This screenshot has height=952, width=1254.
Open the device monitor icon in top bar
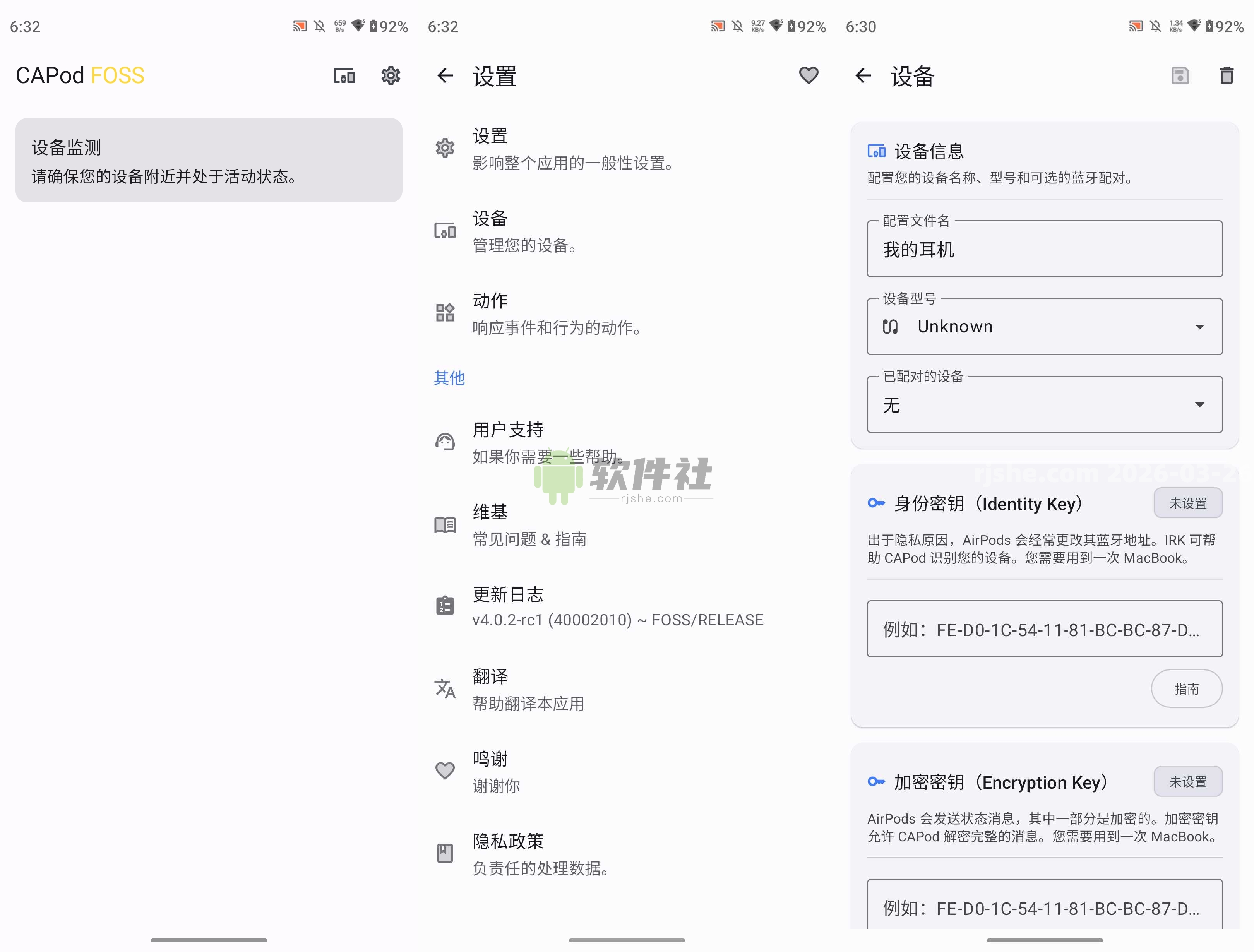344,75
